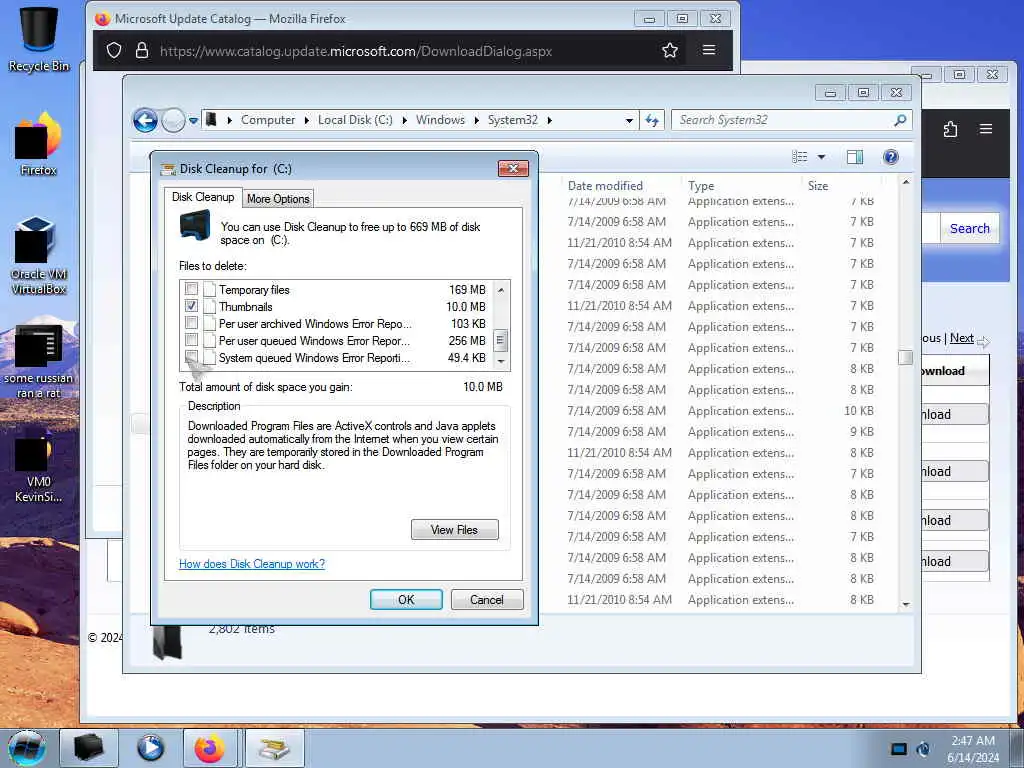Image resolution: width=1024 pixels, height=768 pixels.
Task: Open Firefox tracking protection shield icon
Action: 114,50
